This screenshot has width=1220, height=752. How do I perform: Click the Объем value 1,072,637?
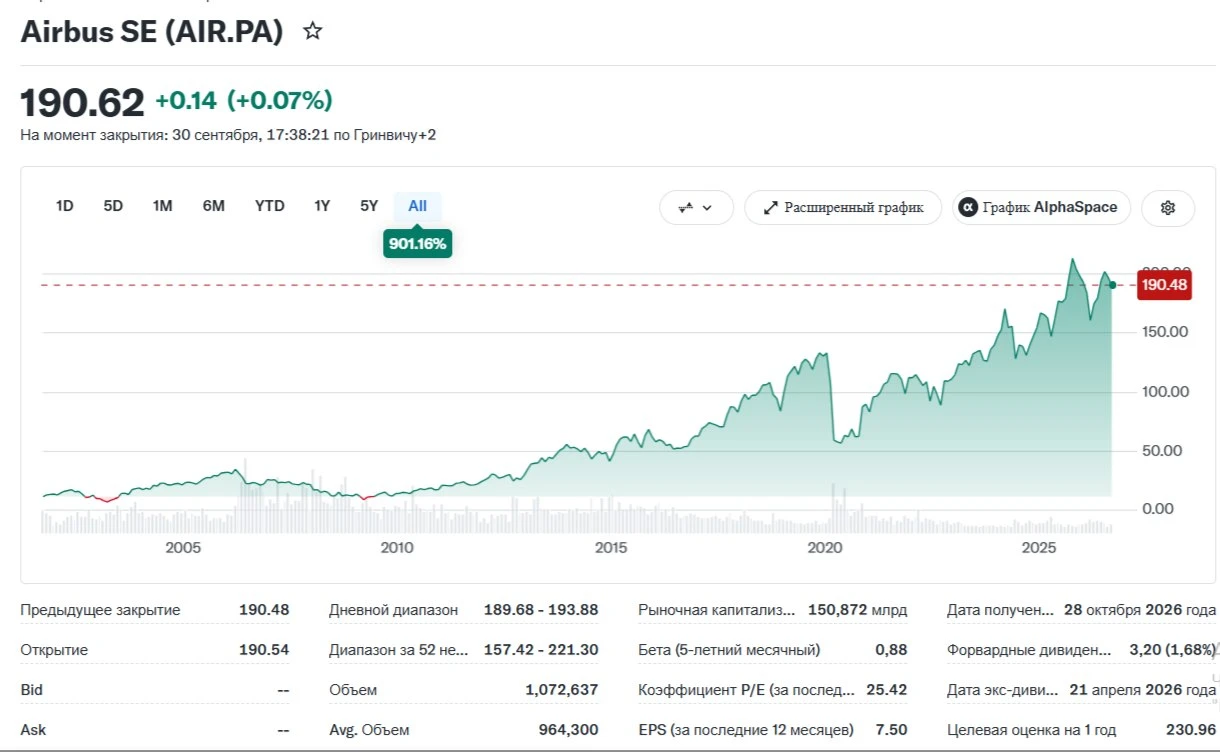pyautogui.click(x=562, y=690)
